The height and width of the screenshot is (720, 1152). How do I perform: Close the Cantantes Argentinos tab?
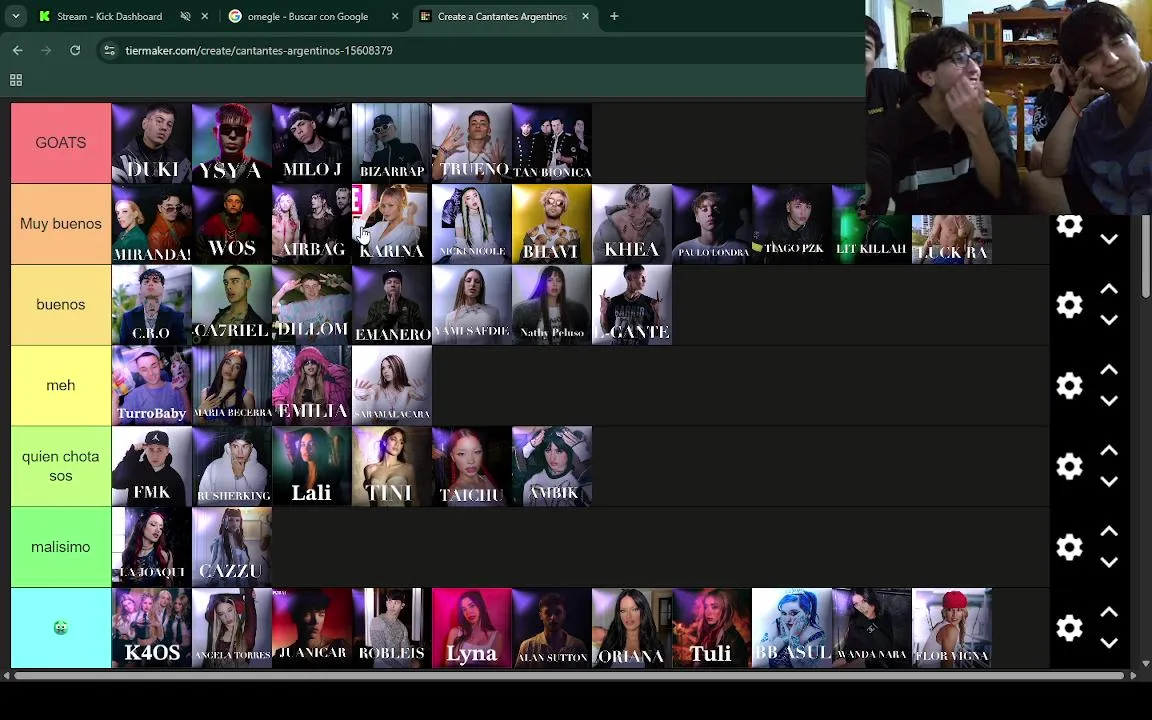586,16
